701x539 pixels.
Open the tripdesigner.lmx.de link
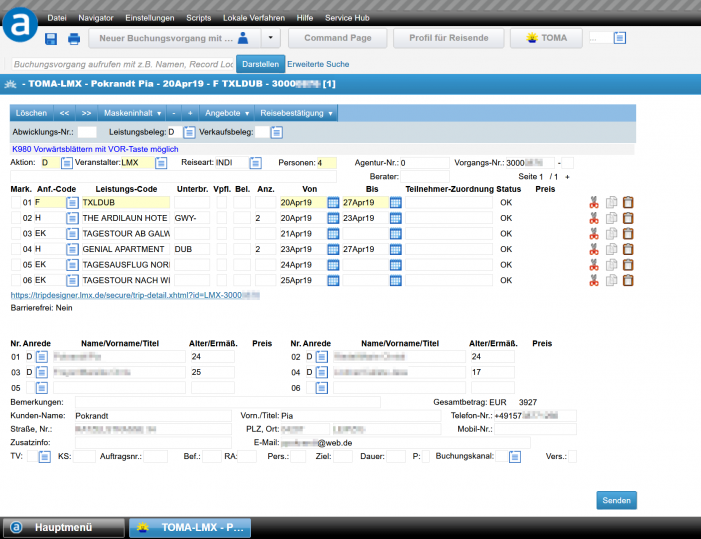coord(135,295)
